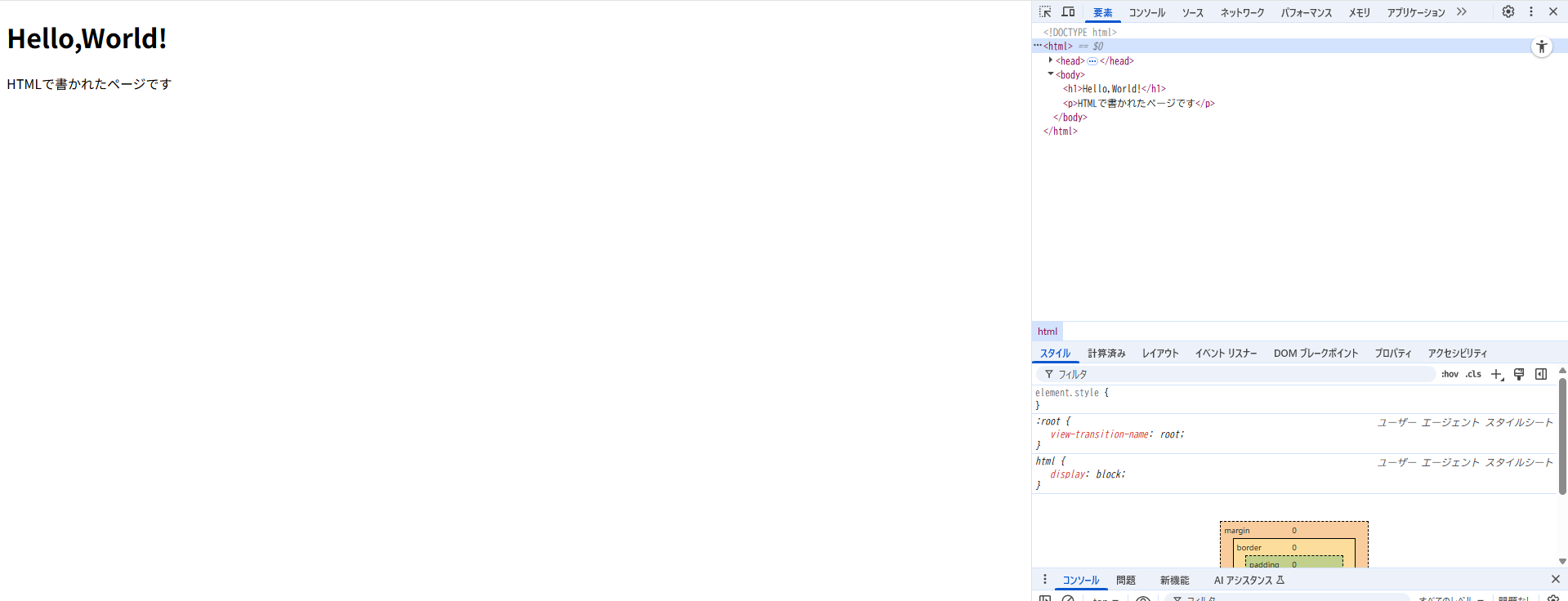Click the display: block declaration

pyautogui.click(x=1088, y=474)
